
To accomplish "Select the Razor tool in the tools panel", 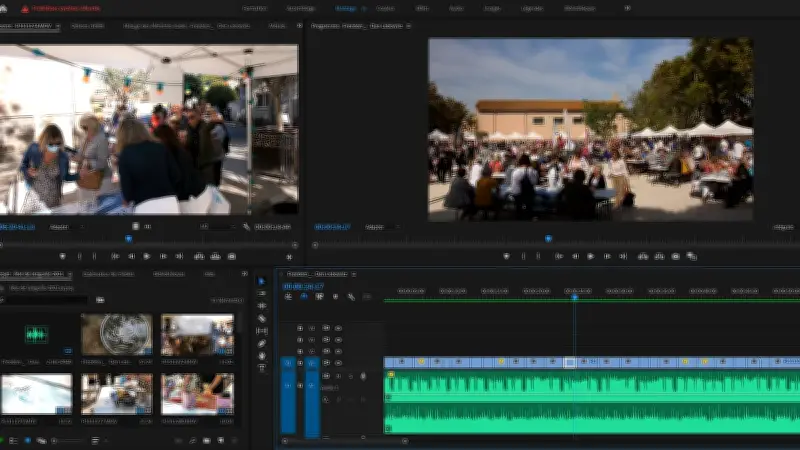I will (262, 318).
